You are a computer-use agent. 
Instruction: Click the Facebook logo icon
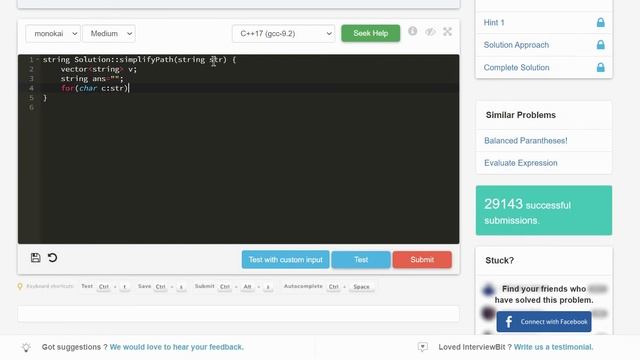point(509,322)
